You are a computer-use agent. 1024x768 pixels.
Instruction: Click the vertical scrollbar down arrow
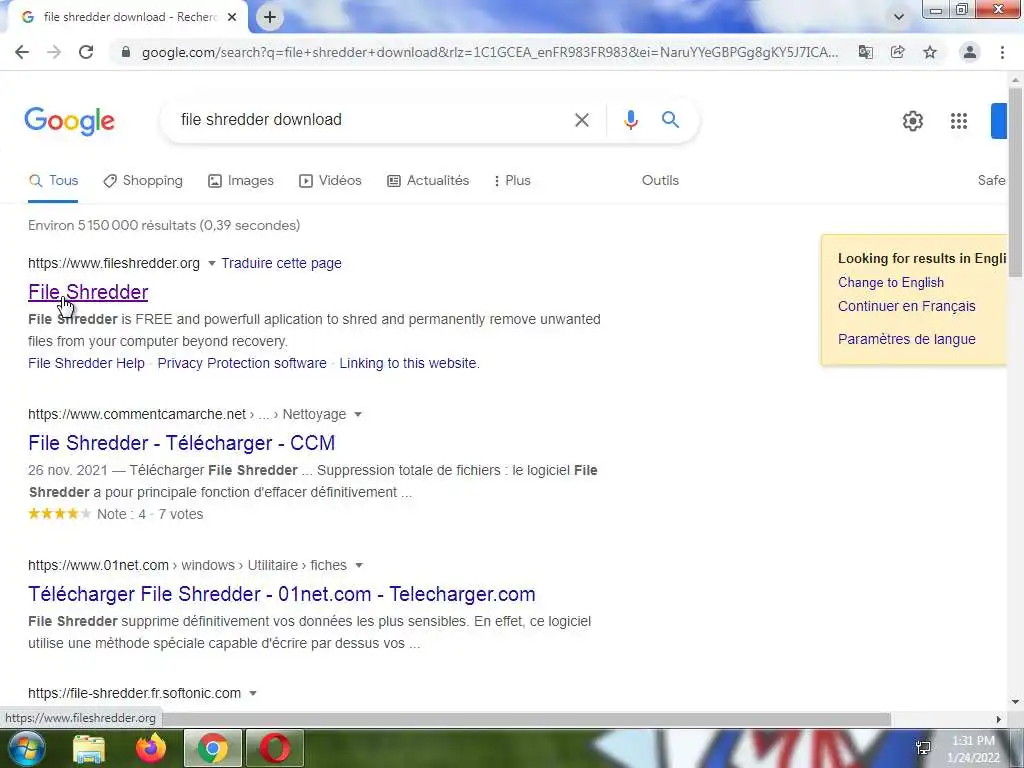(1016, 702)
